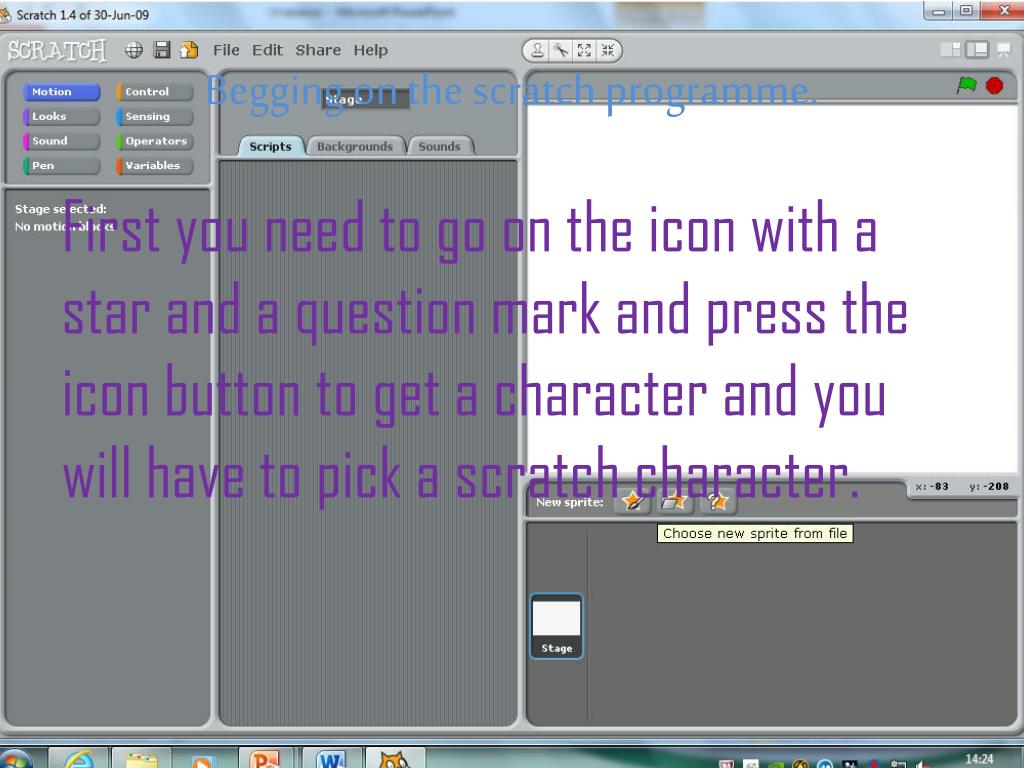Open the Share menu
1024x768 pixels.
coord(318,50)
